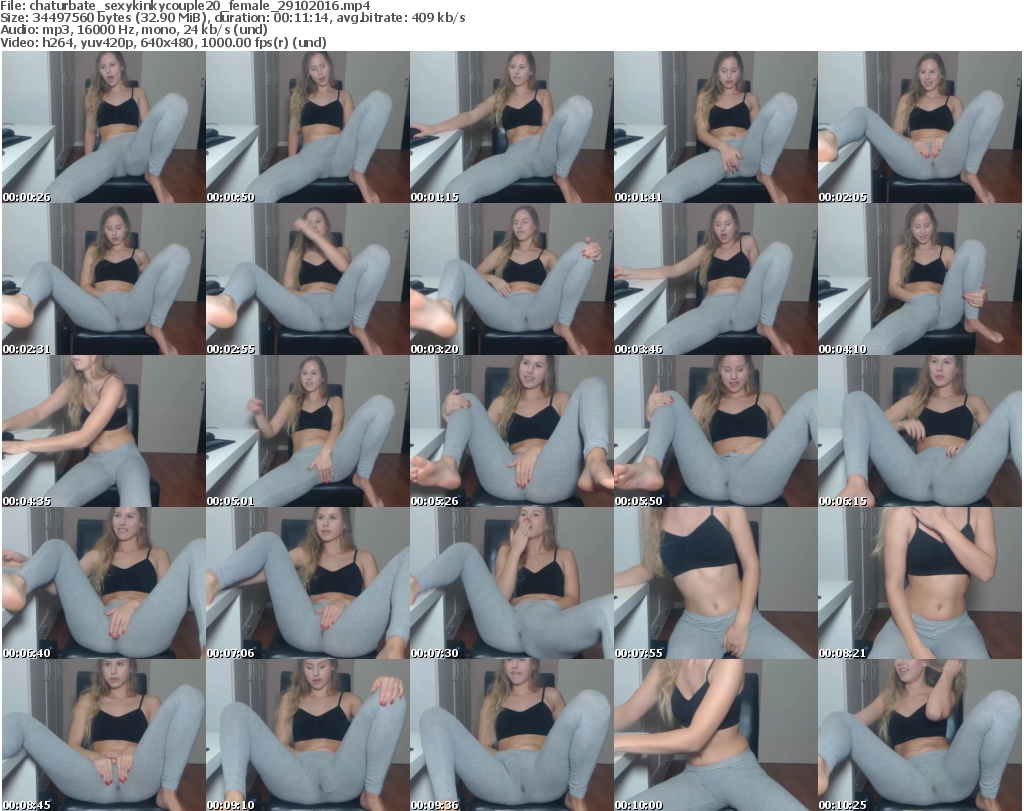This screenshot has height=811, width=1024.
Task: Open the thumbnail stamped 00:01:41
Action: tap(716, 127)
